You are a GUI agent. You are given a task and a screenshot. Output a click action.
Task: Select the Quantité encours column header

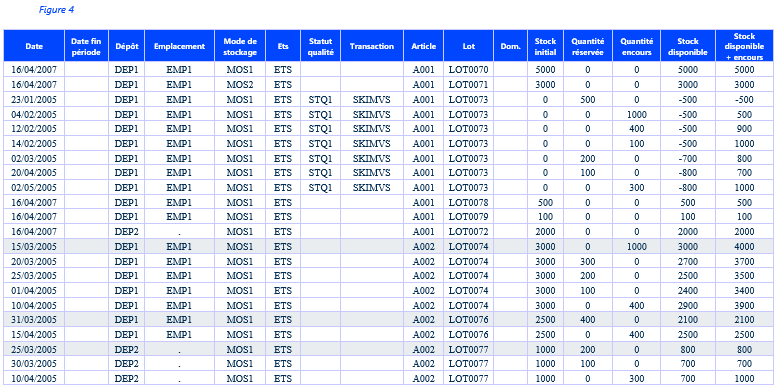[x=636, y=46]
